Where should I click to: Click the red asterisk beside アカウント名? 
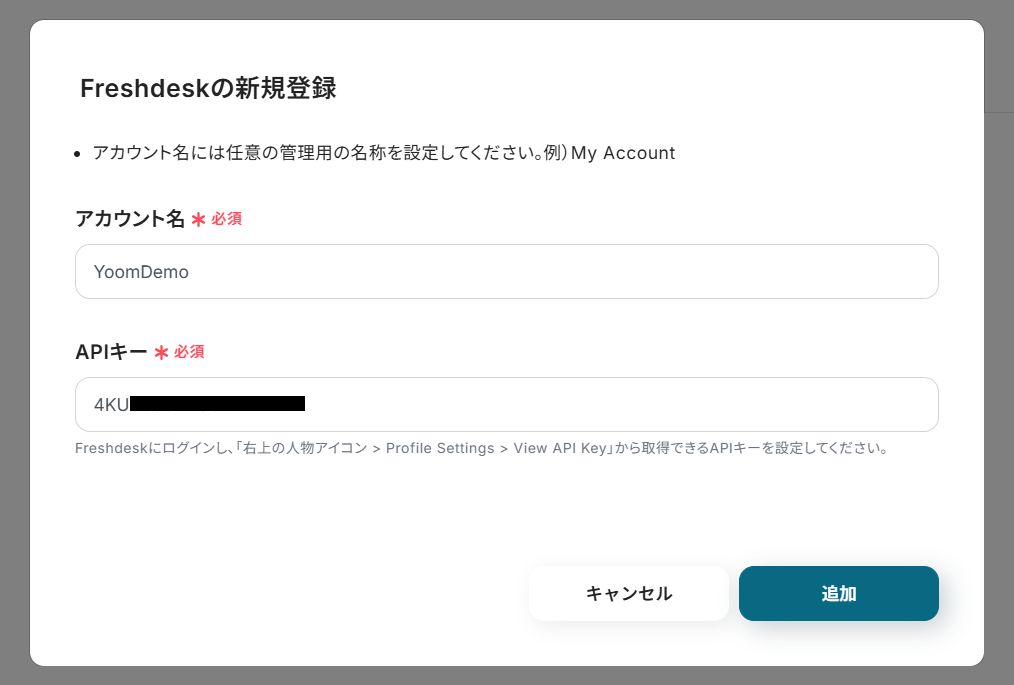pos(198,219)
